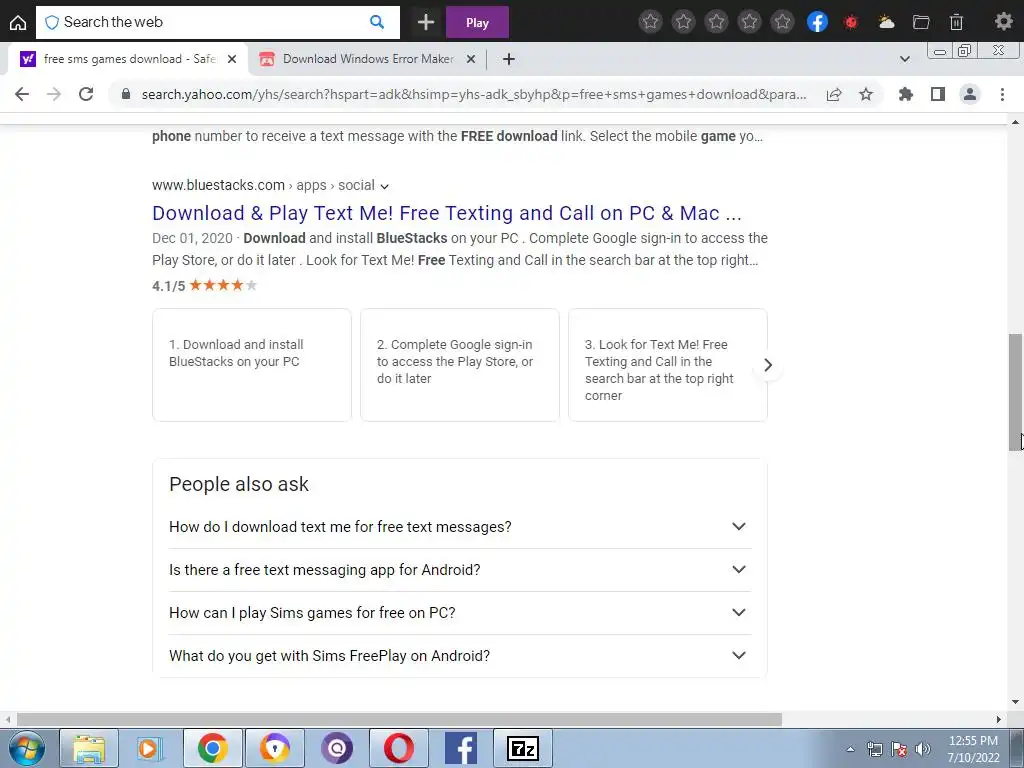Click the purple Play button

477,23
